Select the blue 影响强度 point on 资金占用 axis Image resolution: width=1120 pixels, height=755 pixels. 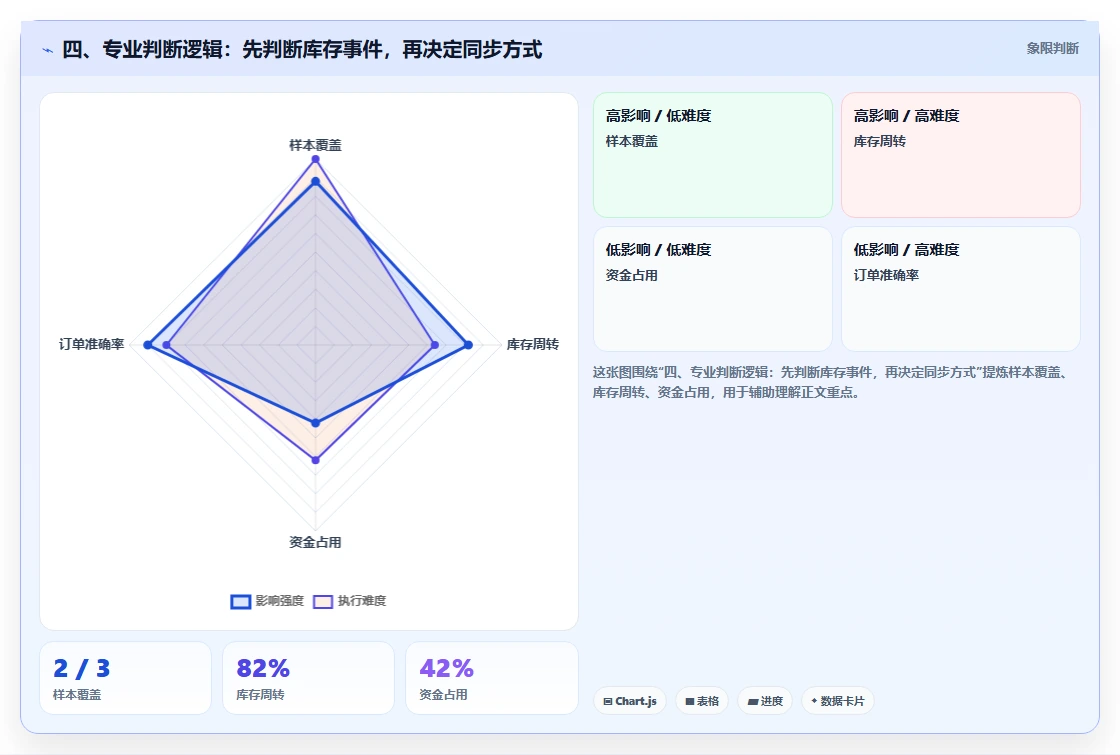click(x=315, y=423)
